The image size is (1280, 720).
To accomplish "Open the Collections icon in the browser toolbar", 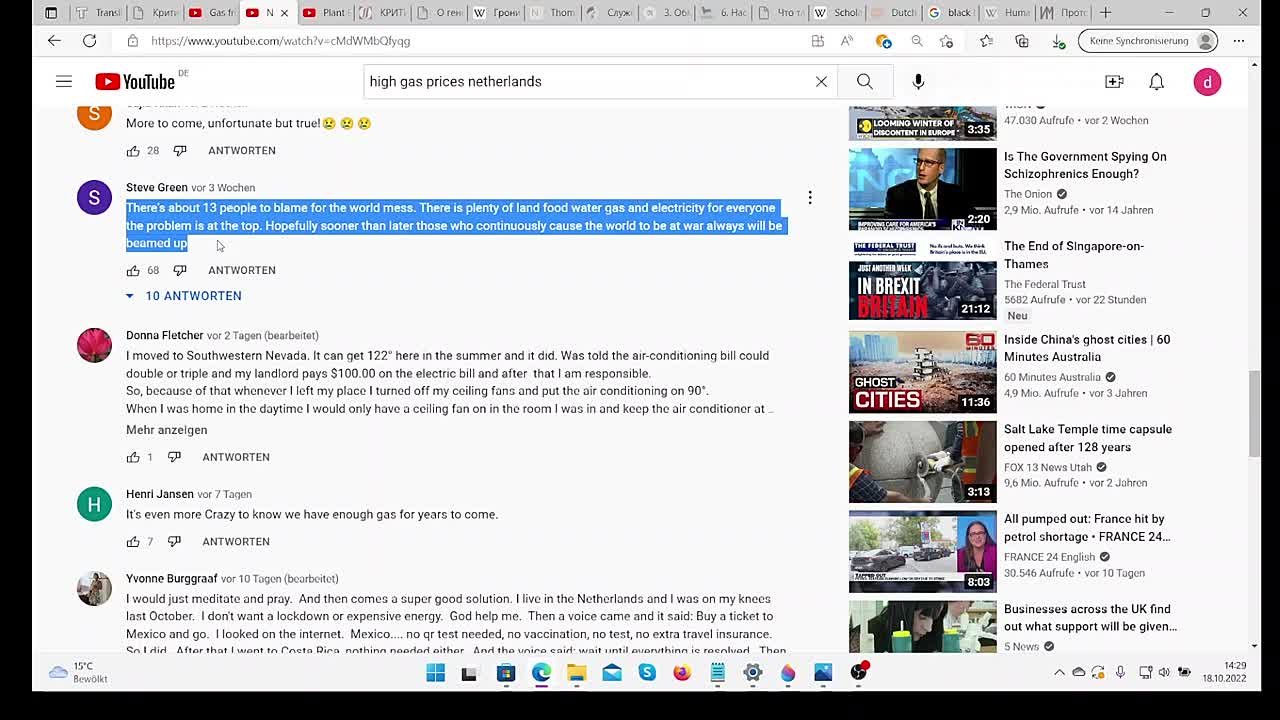I will pos(1021,41).
